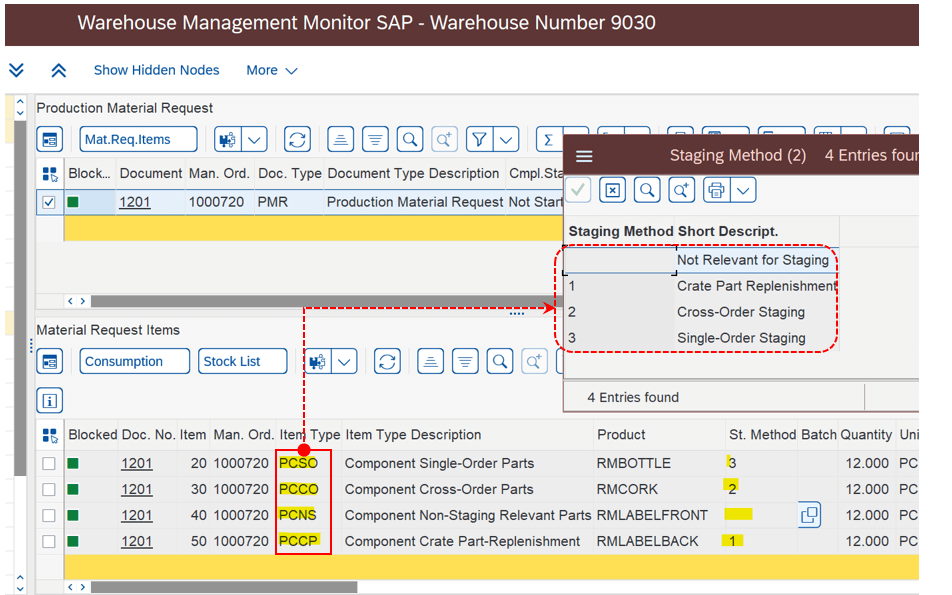Image resolution: width=952 pixels, height=595 pixels.
Task: Open document 1201 link in PMR row
Action: coord(135,202)
